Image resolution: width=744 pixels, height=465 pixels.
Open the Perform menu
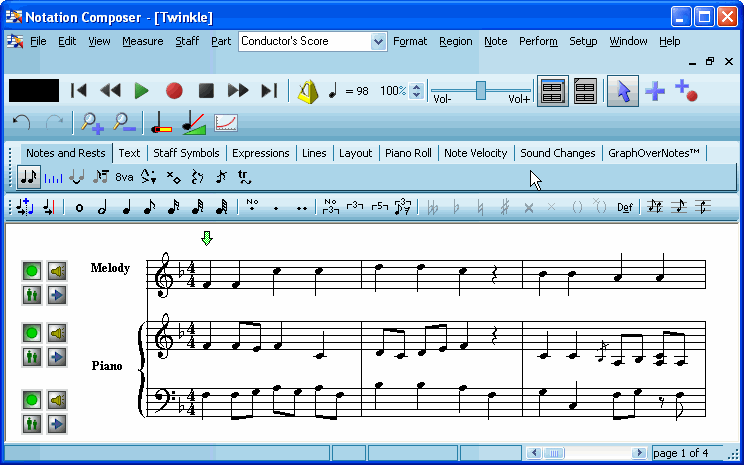tap(538, 41)
